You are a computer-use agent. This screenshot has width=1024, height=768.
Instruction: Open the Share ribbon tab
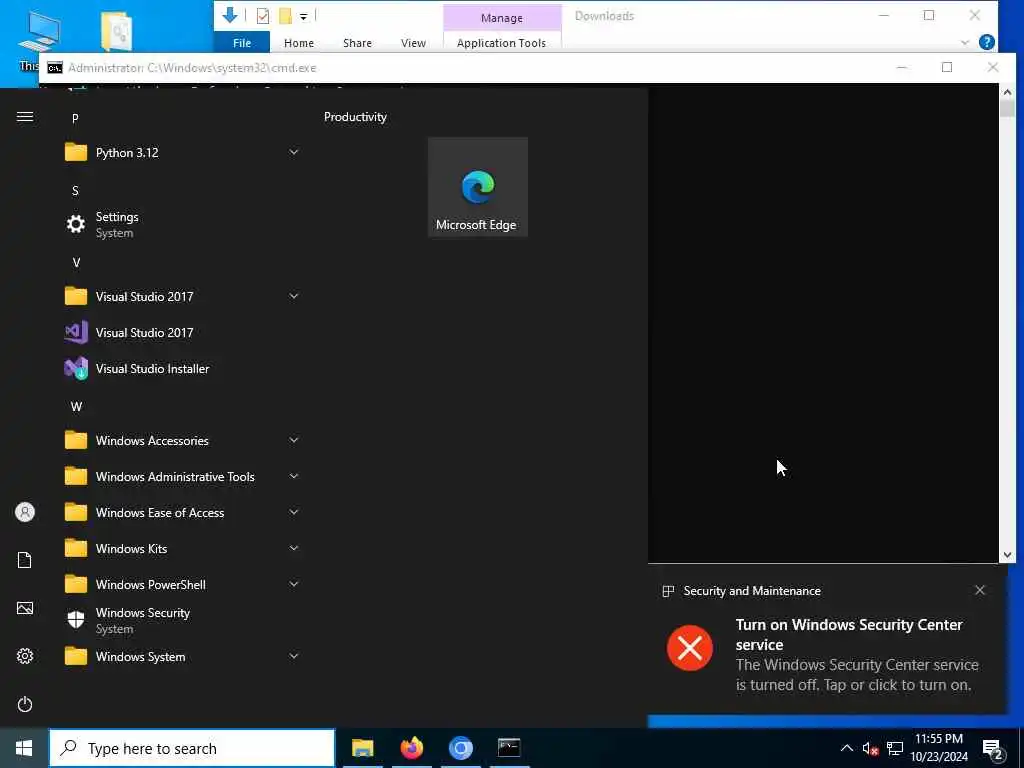coord(357,43)
